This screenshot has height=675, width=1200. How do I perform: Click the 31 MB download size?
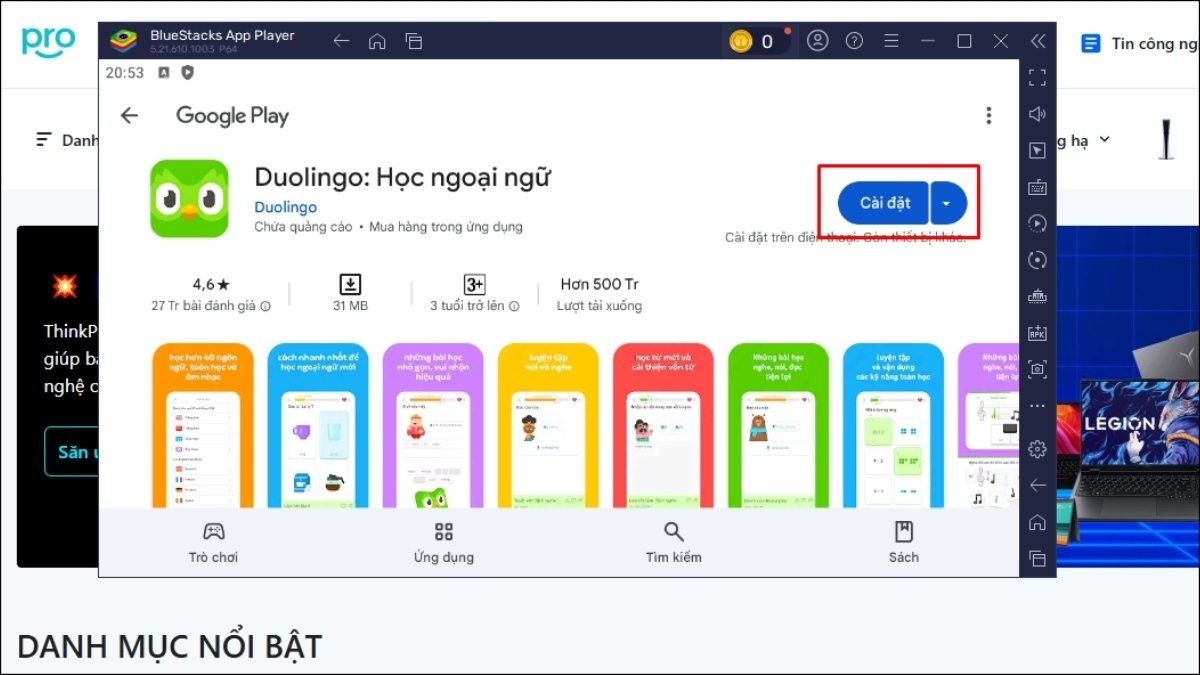tap(350, 295)
